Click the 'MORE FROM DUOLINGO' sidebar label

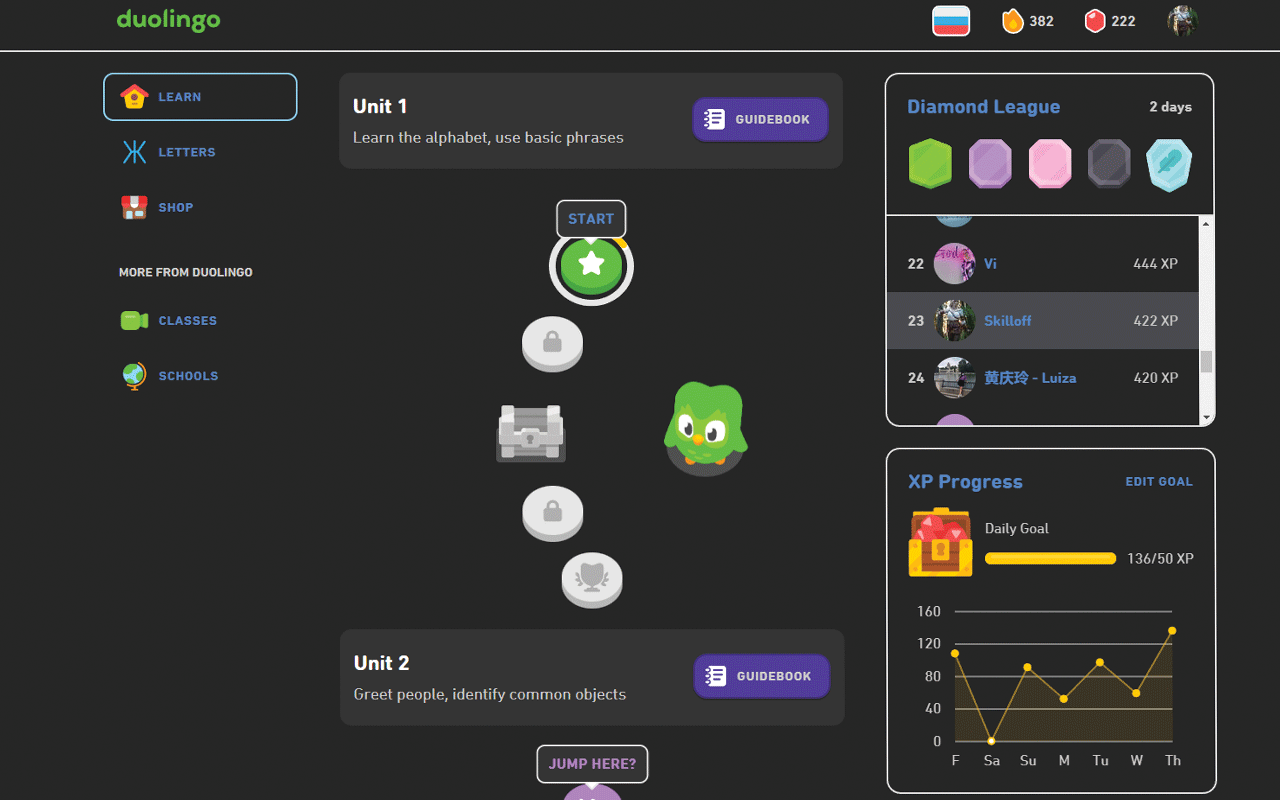pyautogui.click(x=186, y=272)
